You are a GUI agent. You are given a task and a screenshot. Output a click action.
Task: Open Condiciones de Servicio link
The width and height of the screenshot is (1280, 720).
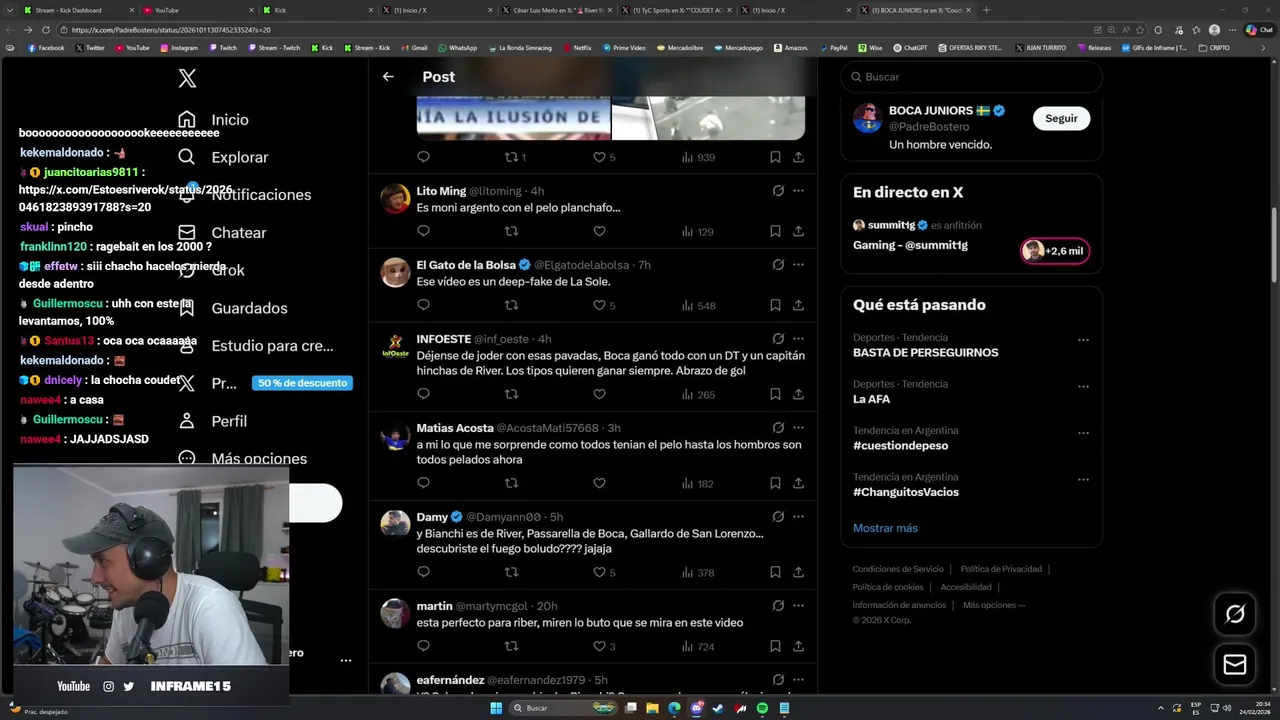[898, 569]
